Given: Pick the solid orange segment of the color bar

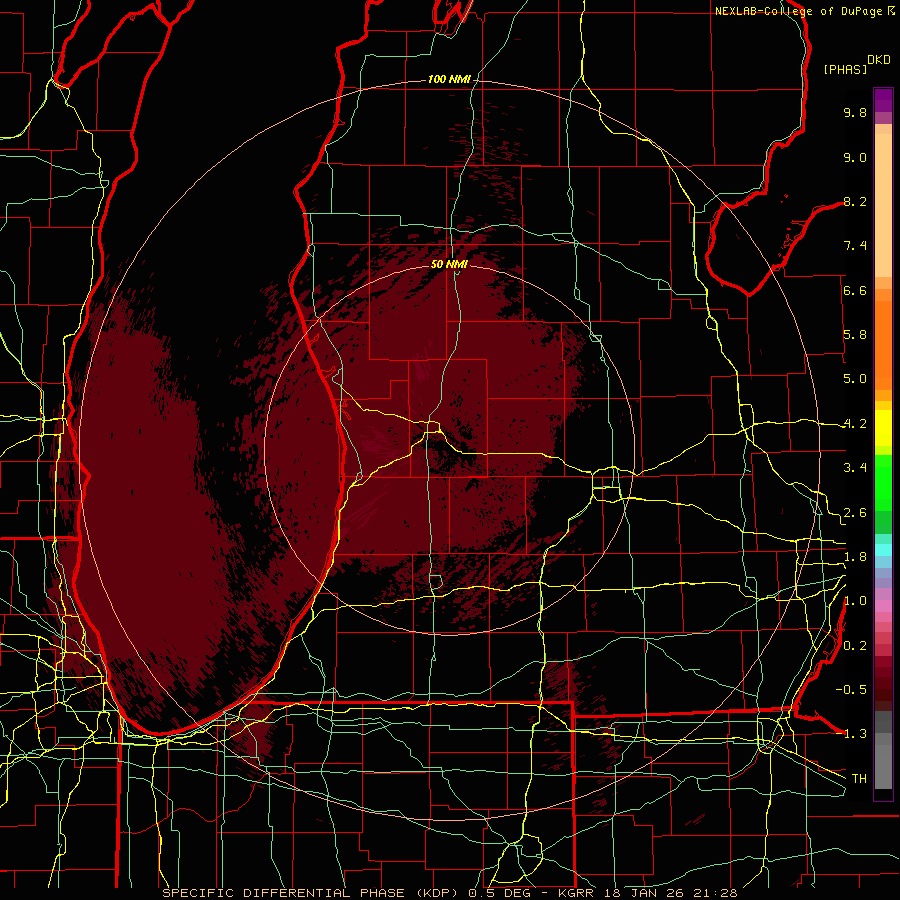Looking at the screenshot, I should tap(883, 344).
